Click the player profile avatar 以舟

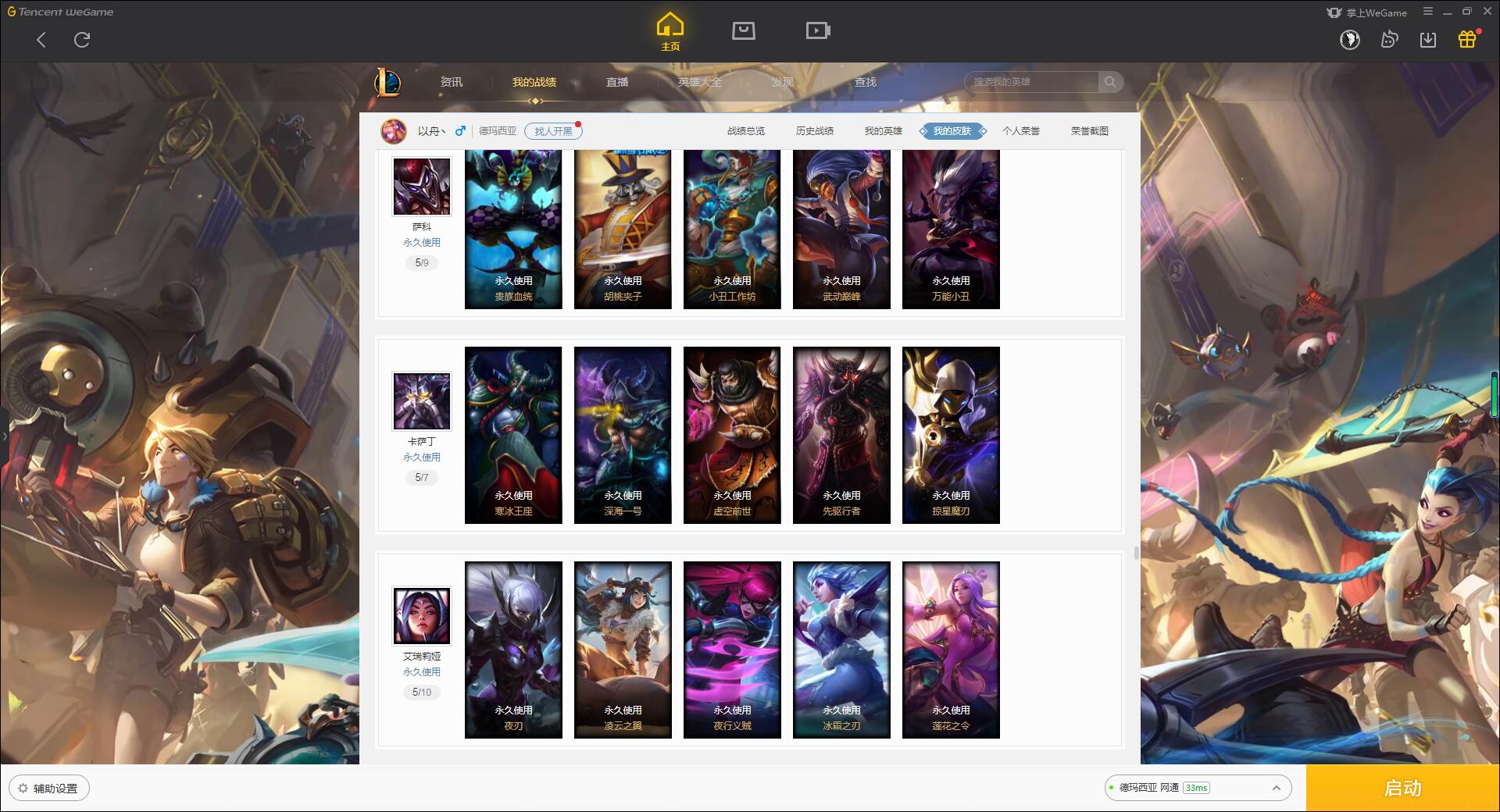coord(394,131)
